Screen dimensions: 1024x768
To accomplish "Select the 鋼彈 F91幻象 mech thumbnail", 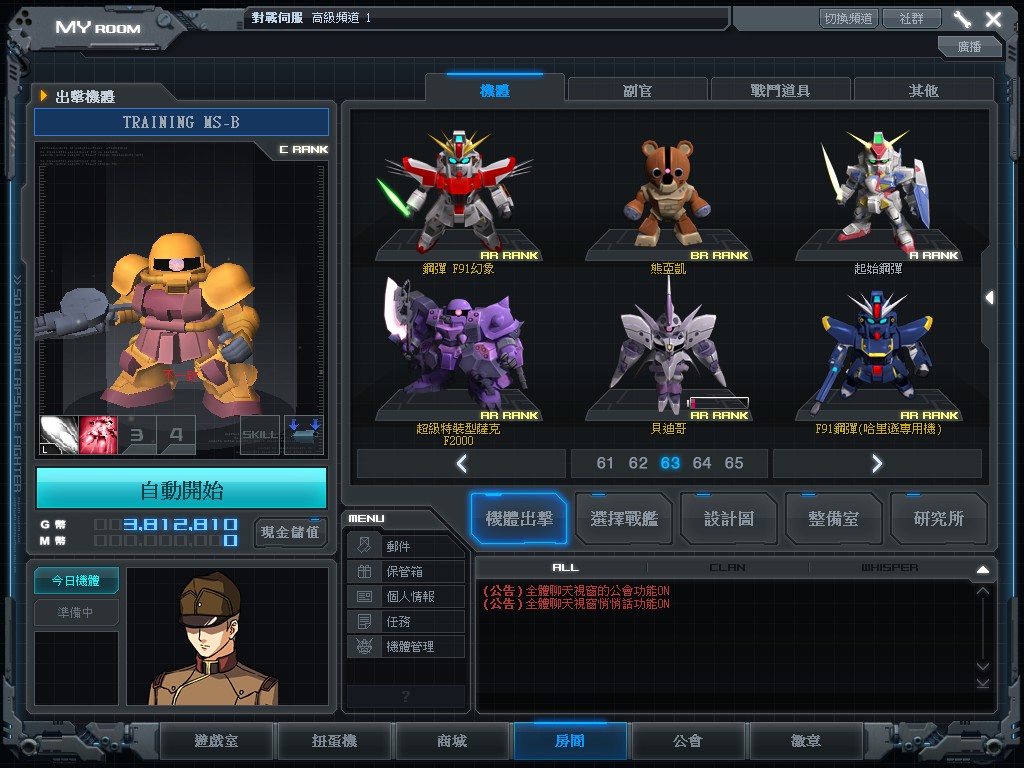I will coord(458,195).
